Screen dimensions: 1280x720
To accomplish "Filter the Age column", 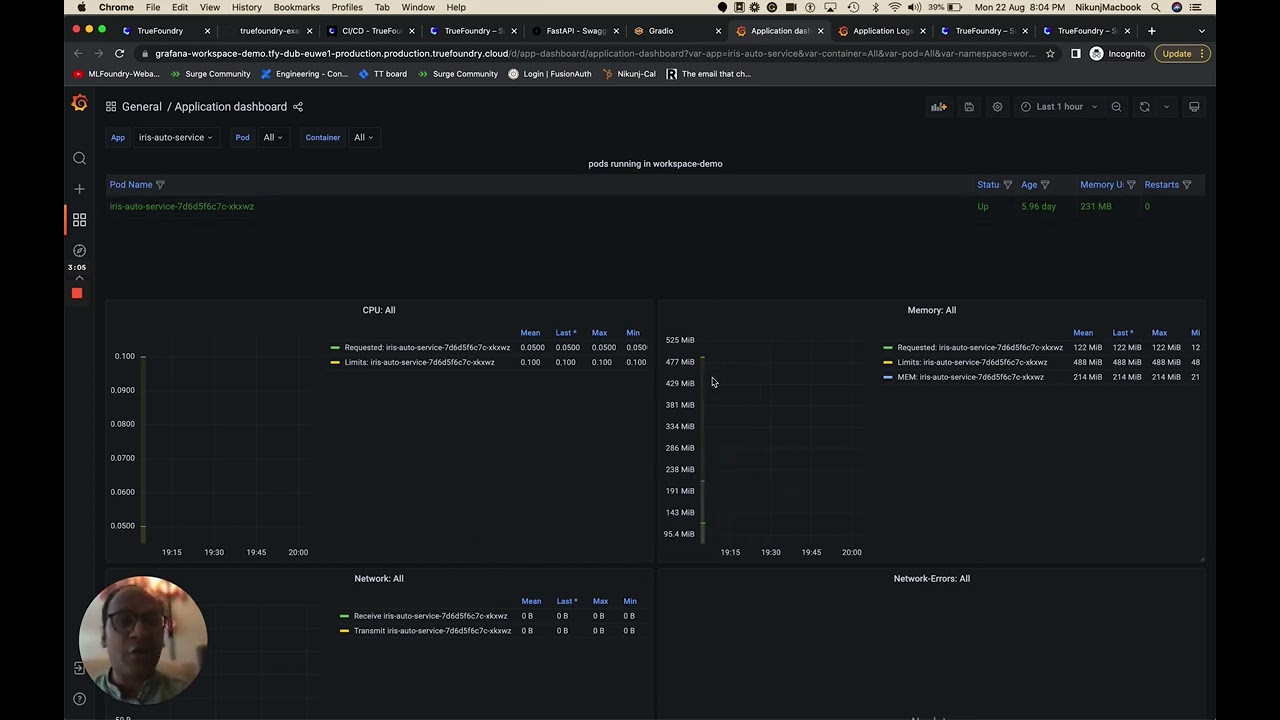I will point(1045,185).
